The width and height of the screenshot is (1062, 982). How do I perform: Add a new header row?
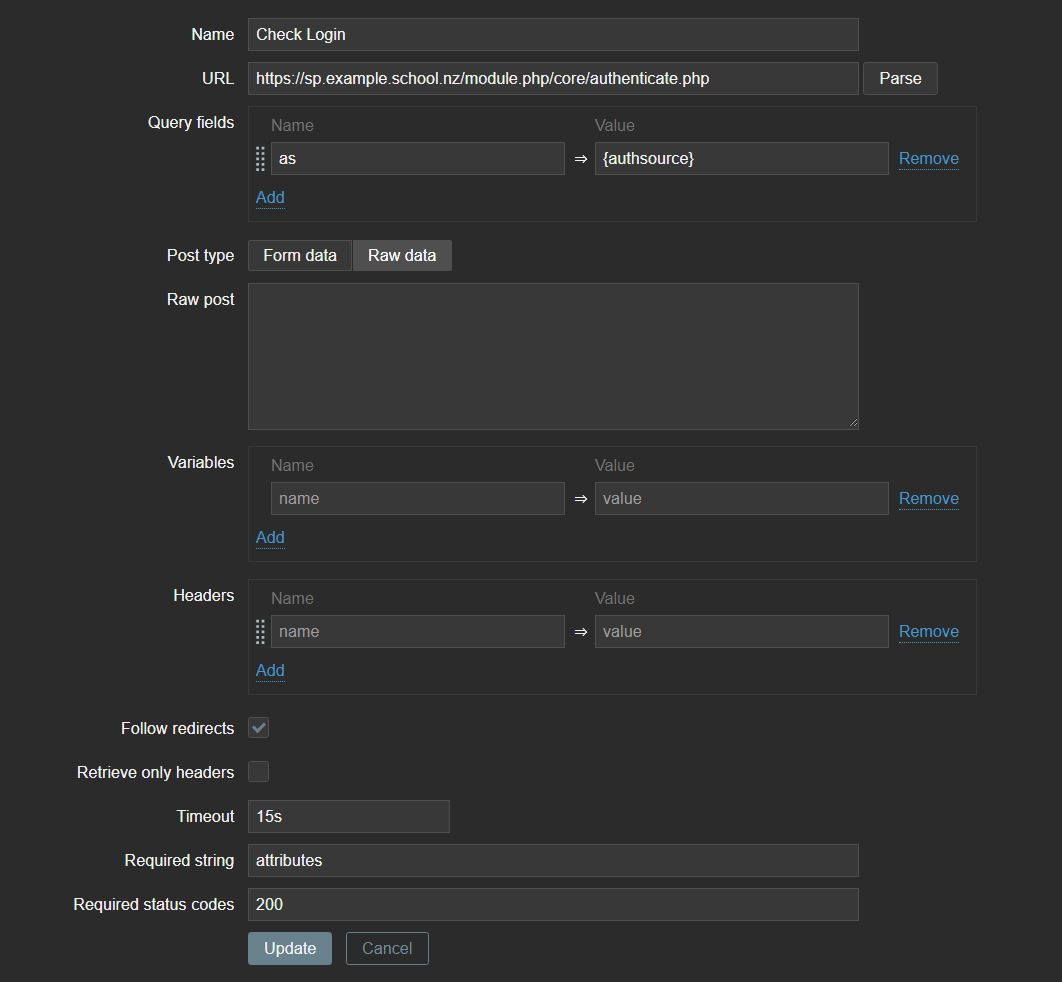[270, 671]
